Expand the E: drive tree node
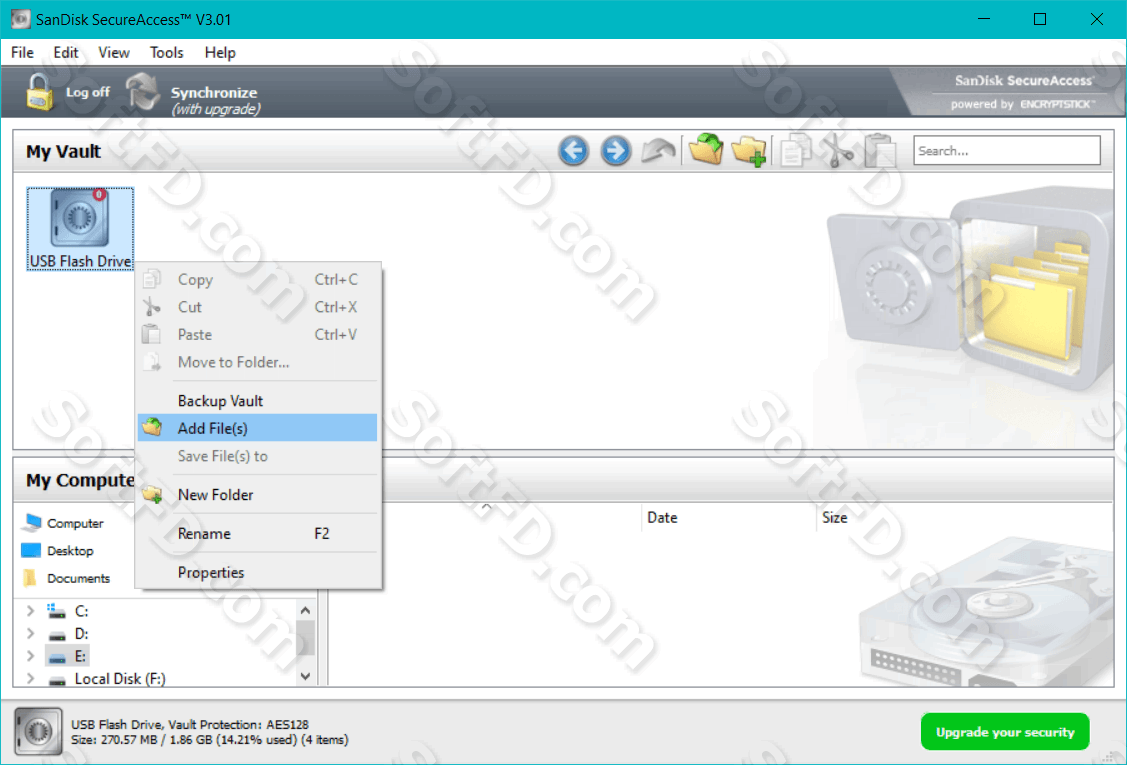Viewport: 1127px width, 765px height. pyautogui.click(x=30, y=656)
